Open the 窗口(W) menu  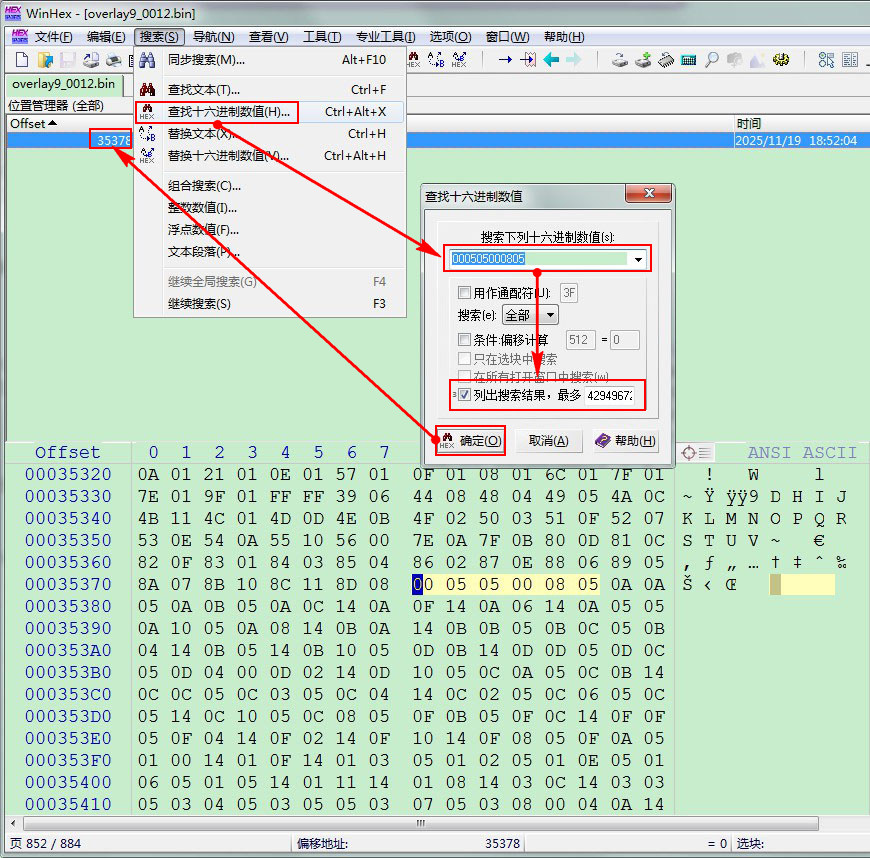[508, 37]
